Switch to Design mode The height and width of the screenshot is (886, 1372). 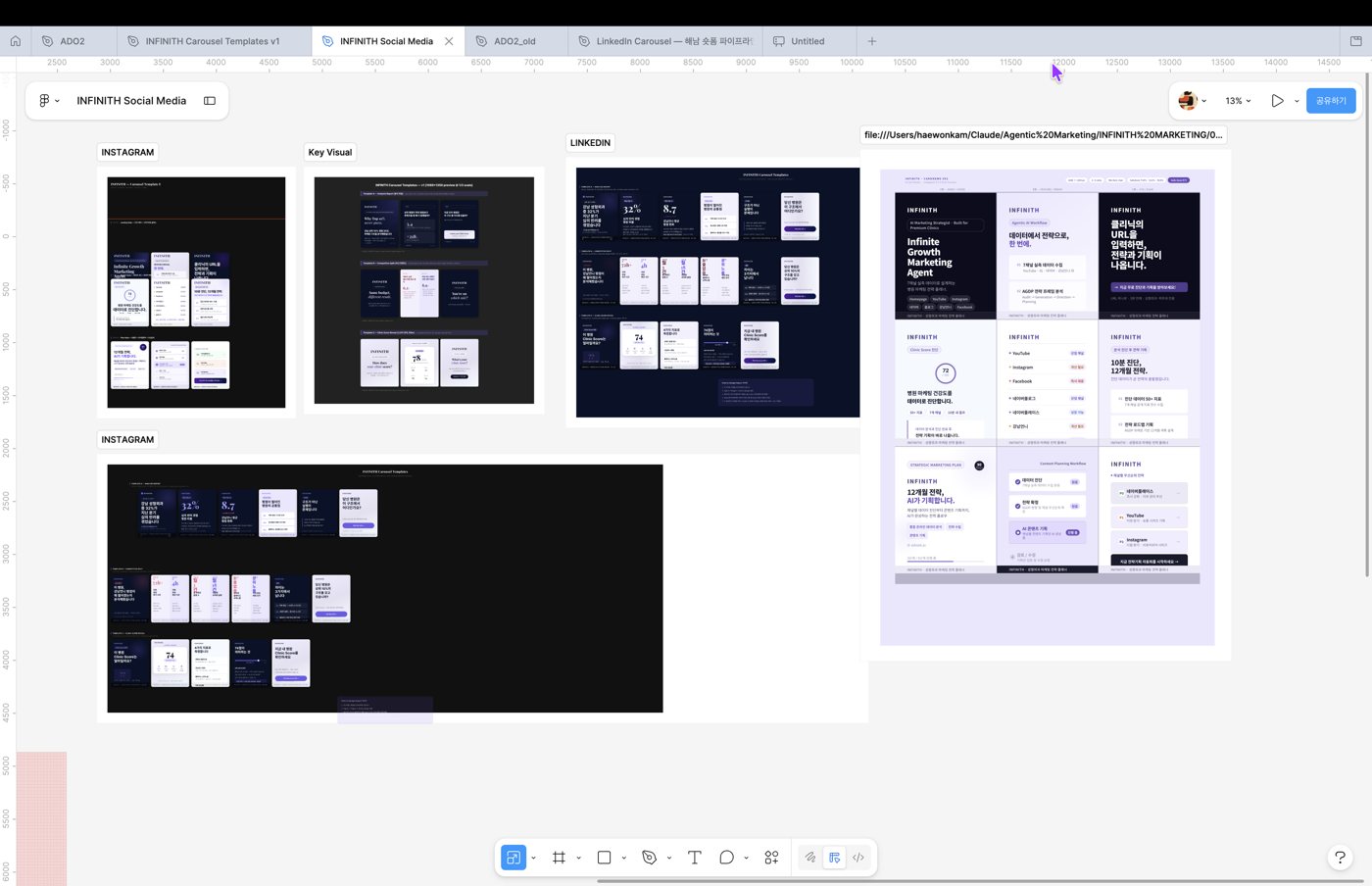coord(834,858)
